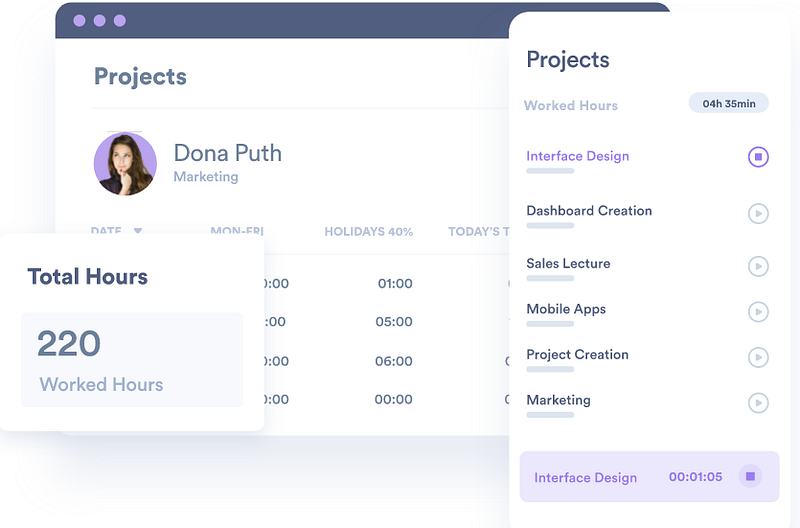
Task: Start timer for Project Creation
Action: [758, 357]
